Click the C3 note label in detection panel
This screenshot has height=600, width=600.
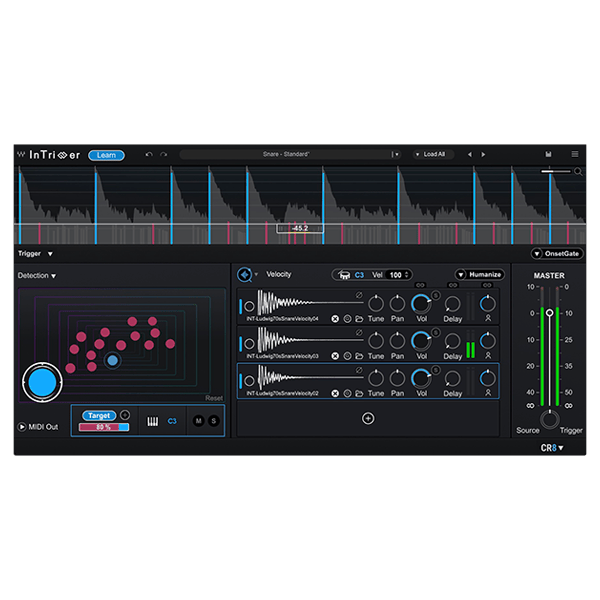[x=172, y=421]
